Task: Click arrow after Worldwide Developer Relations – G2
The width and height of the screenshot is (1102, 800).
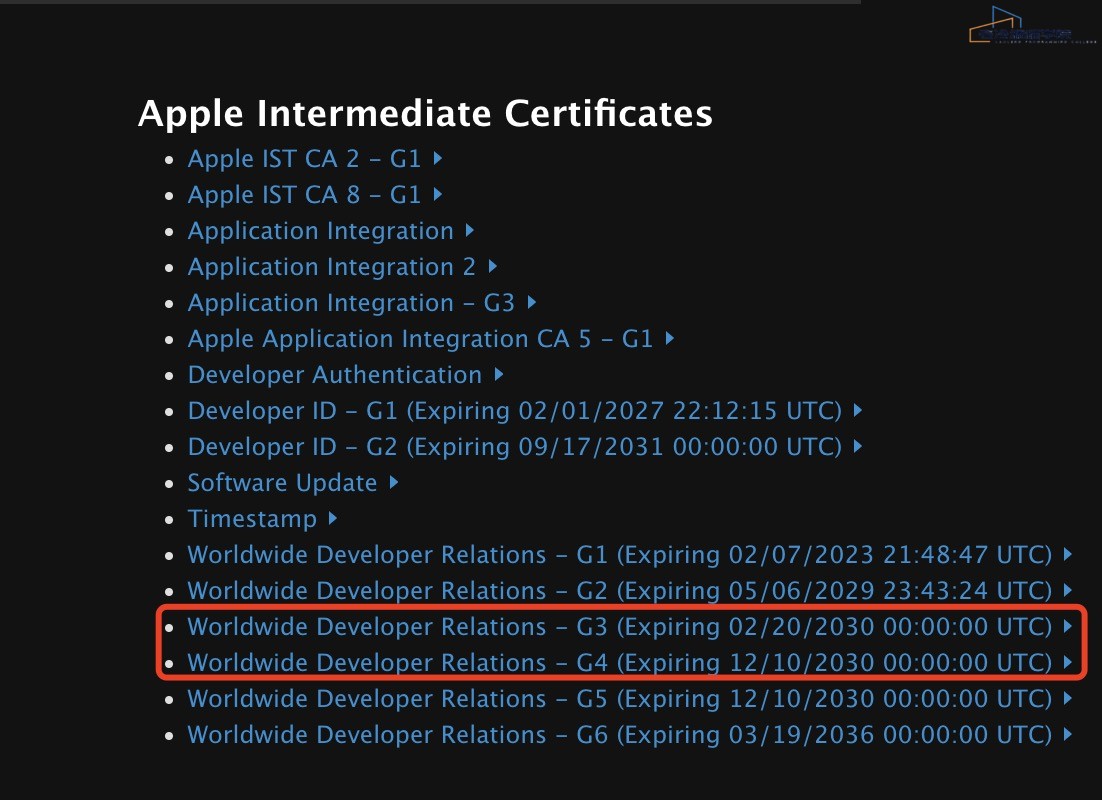Action: tap(1068, 590)
